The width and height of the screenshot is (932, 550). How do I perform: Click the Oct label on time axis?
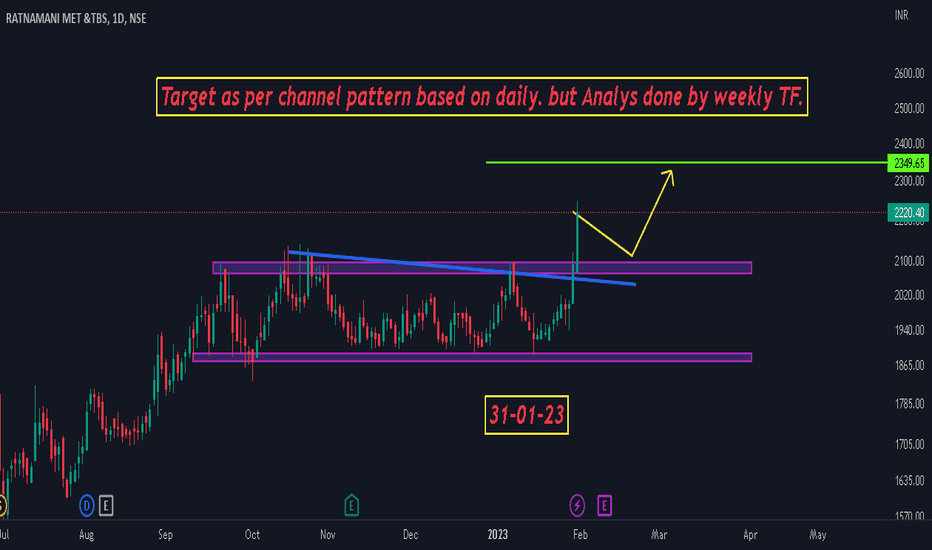click(252, 535)
